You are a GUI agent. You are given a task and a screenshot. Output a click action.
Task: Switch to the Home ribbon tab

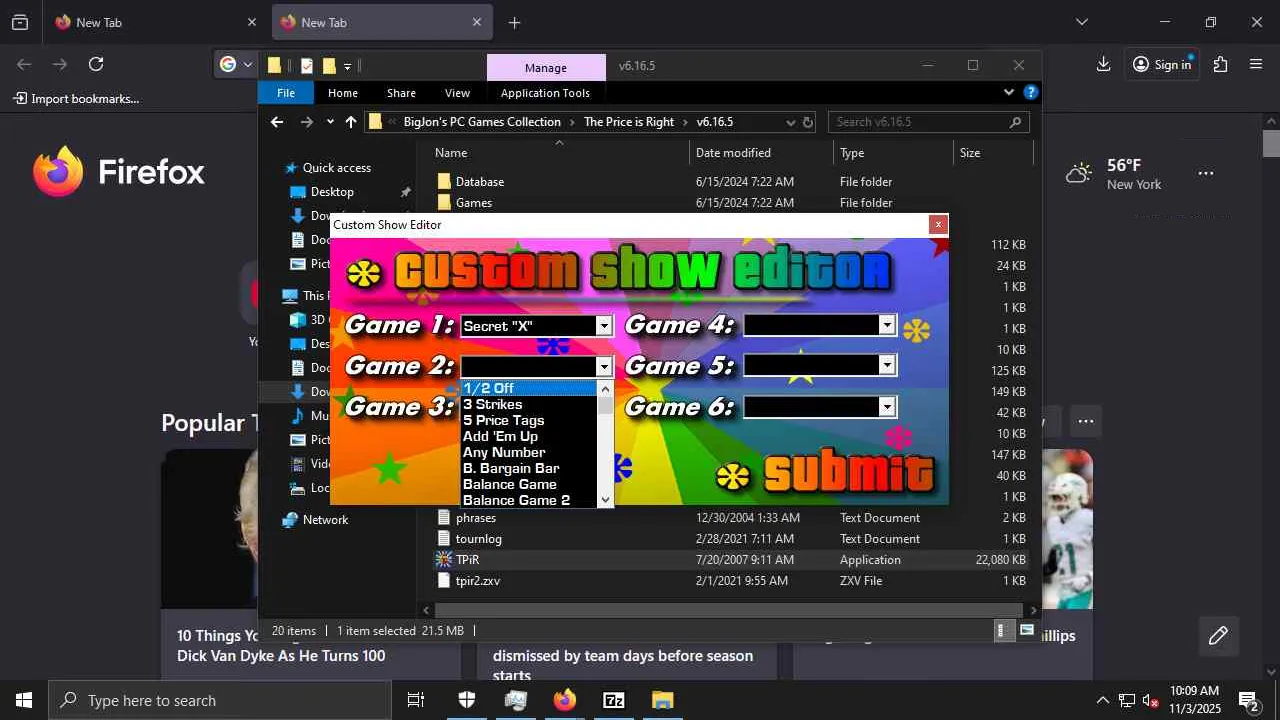tap(343, 93)
